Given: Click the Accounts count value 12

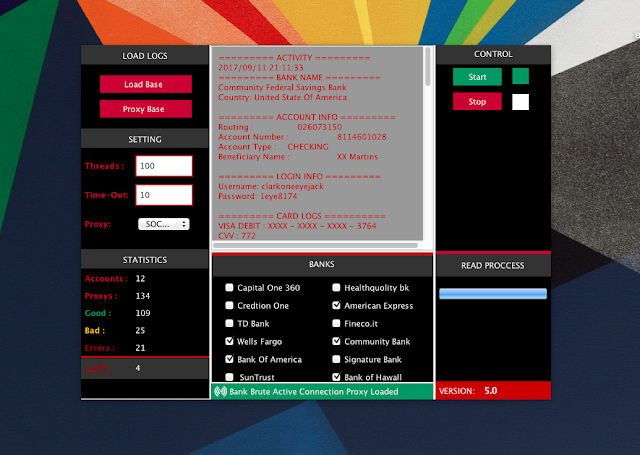Looking at the screenshot, I should tap(140, 279).
